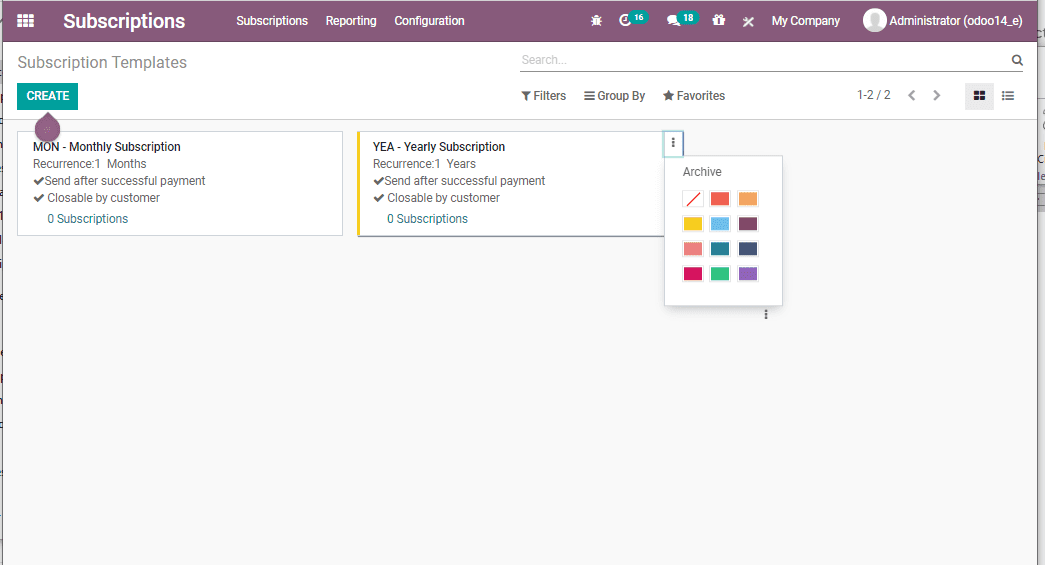Screen dimensions: 1045x565
Task: Open 0 Subscriptions link on Monthly card
Action: (87, 219)
